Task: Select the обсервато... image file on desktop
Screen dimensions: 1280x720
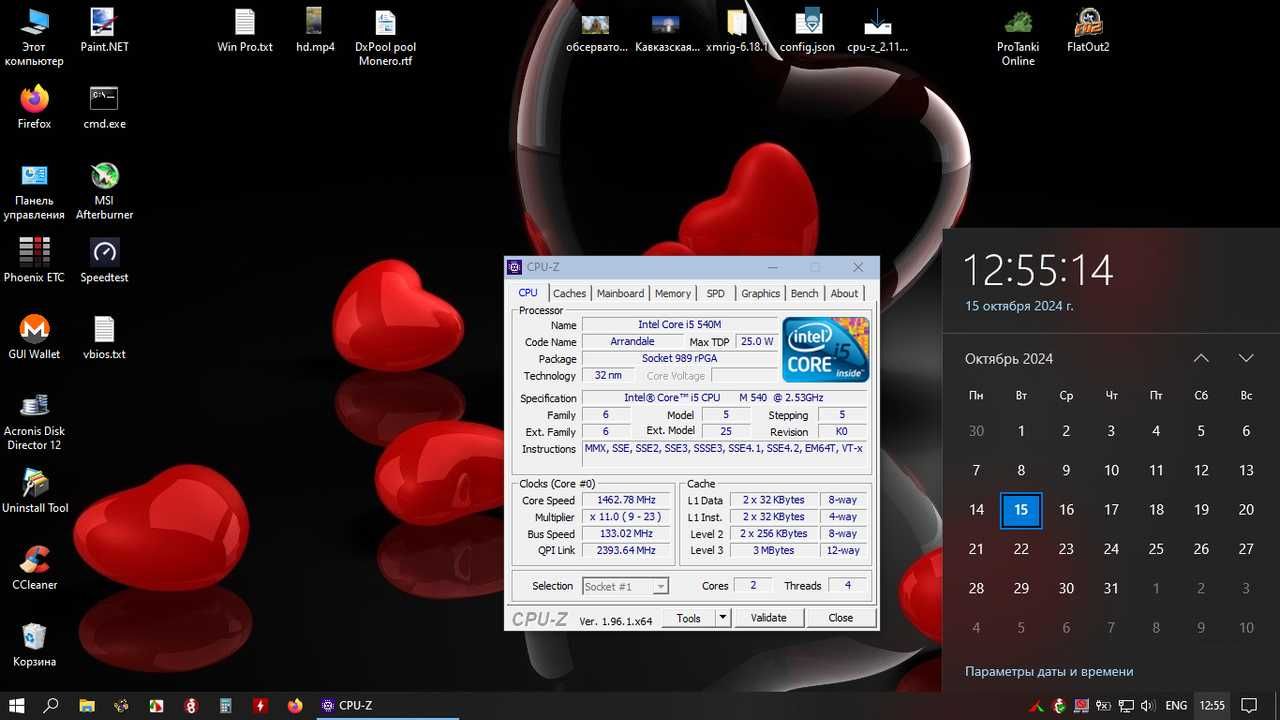Action: pyautogui.click(x=597, y=30)
